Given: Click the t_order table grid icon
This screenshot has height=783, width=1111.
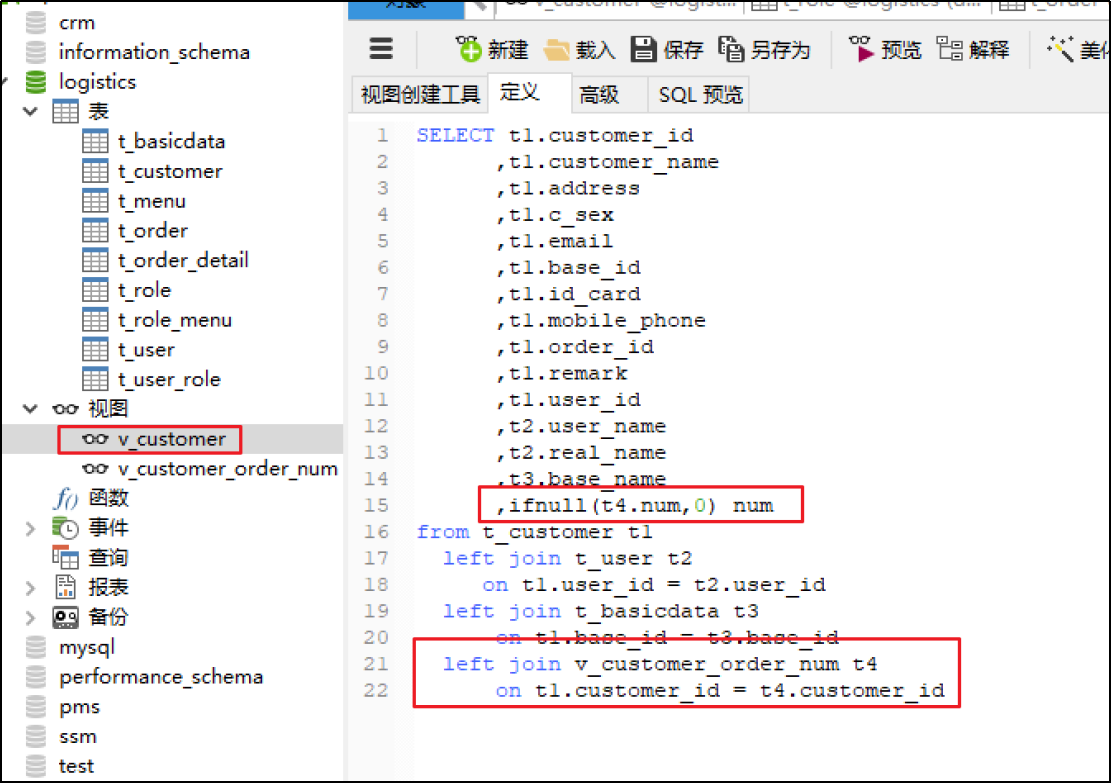Looking at the screenshot, I should [95, 231].
